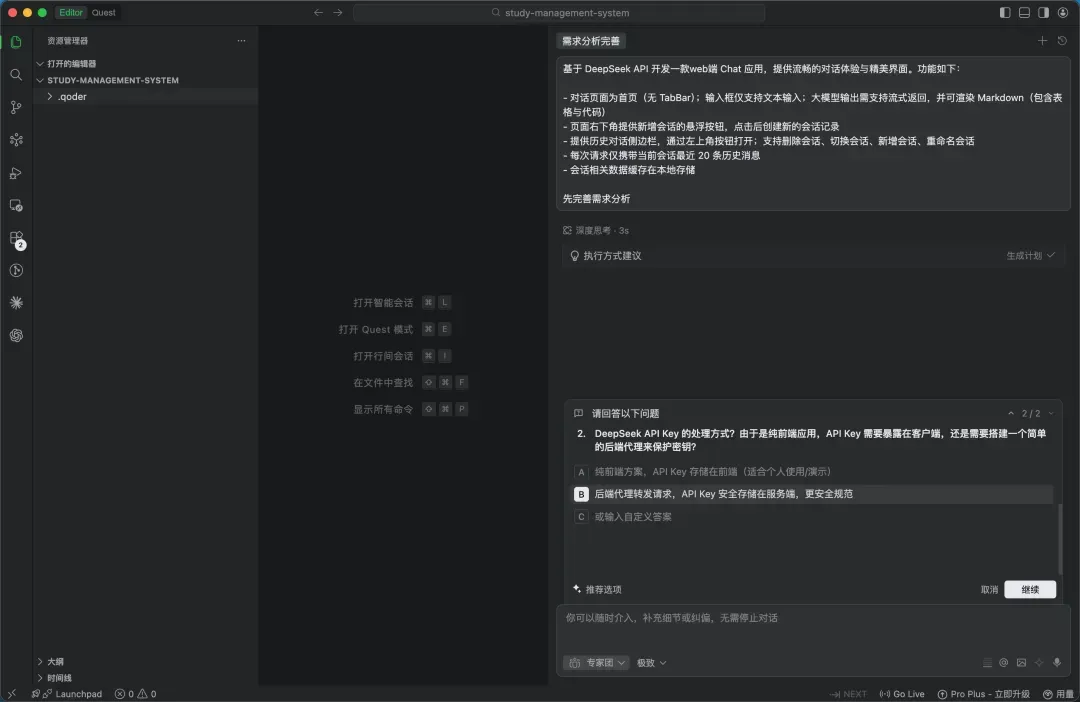Click the new chat plus icon
Screen dimensions: 1080x702
tap(1042, 41)
